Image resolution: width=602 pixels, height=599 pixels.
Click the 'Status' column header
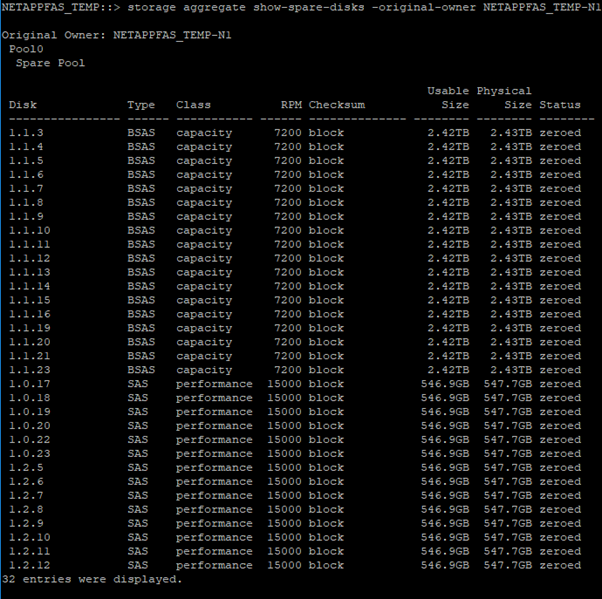[560, 105]
